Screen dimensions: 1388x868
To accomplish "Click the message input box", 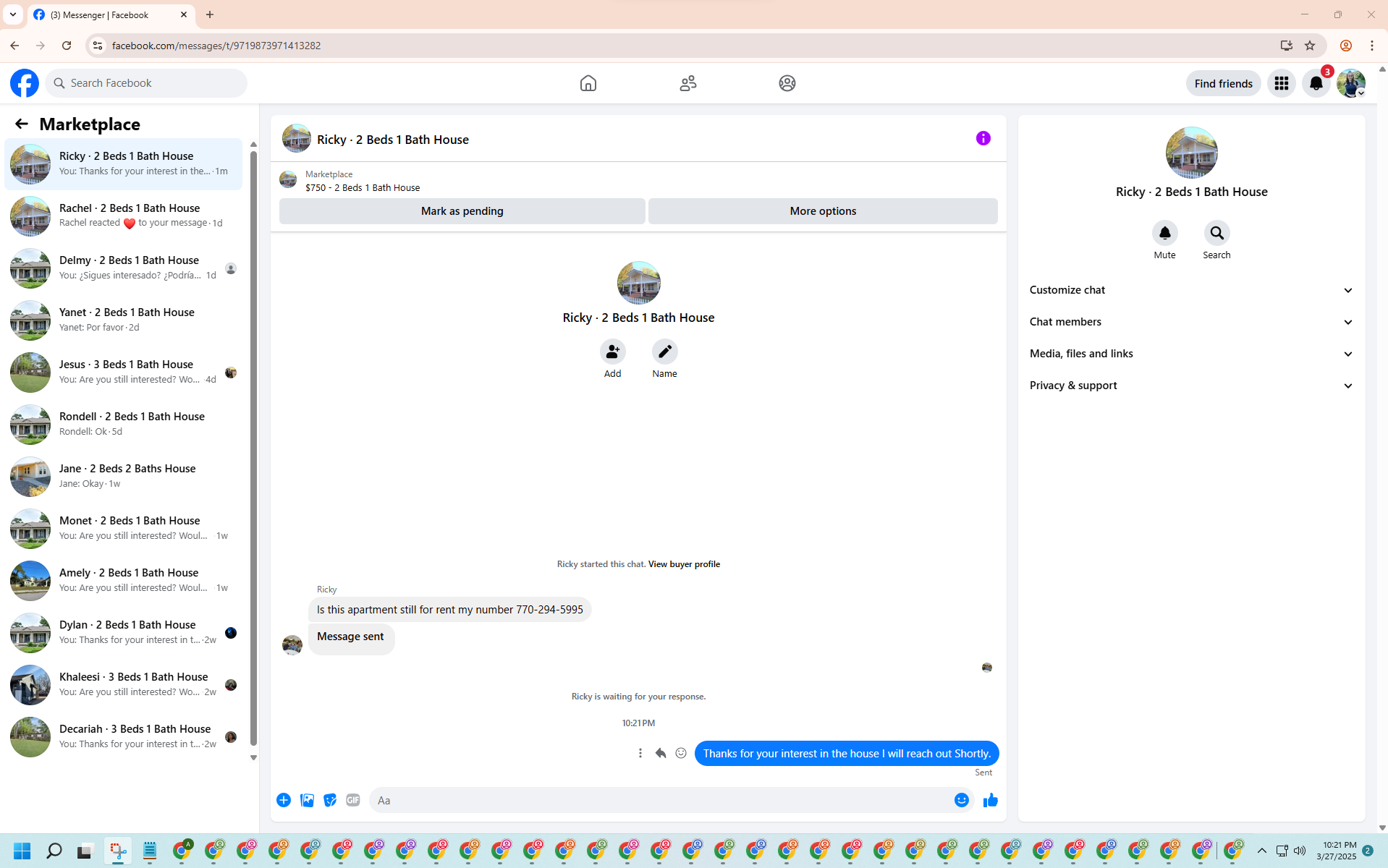I will pos(662,800).
